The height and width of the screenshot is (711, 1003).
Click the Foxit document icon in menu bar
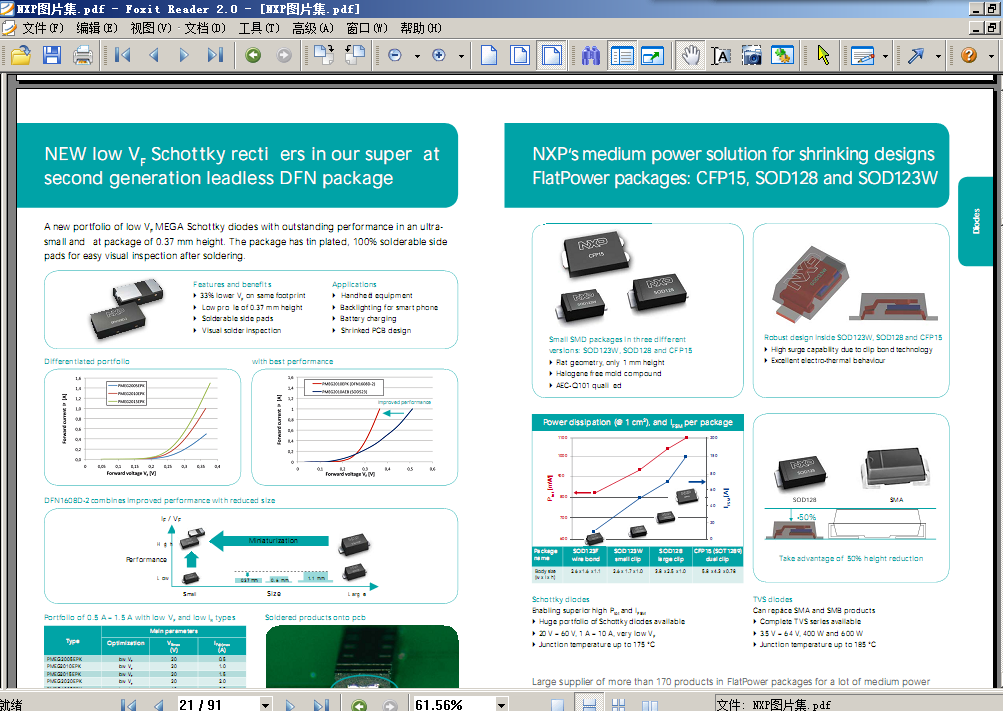point(9,28)
